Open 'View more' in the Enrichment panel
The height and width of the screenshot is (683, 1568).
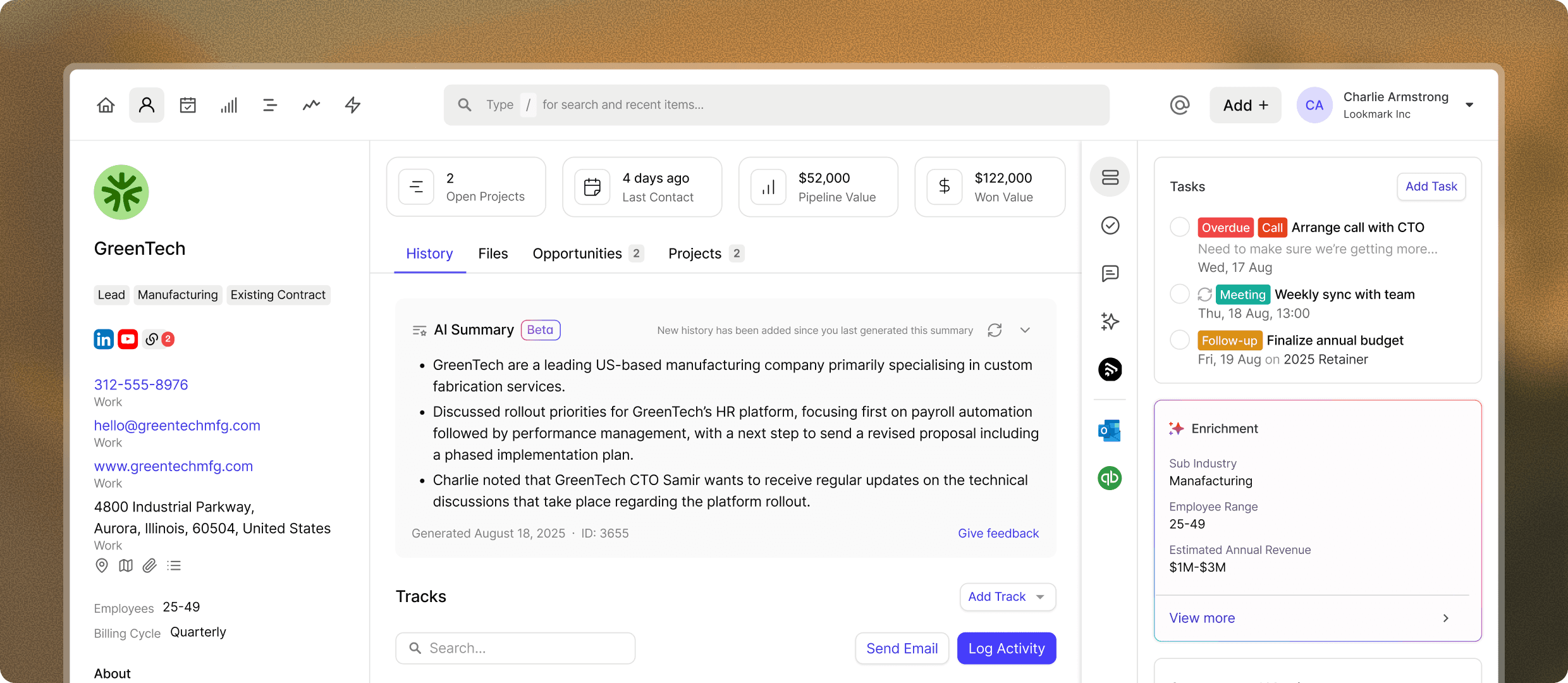point(1201,618)
